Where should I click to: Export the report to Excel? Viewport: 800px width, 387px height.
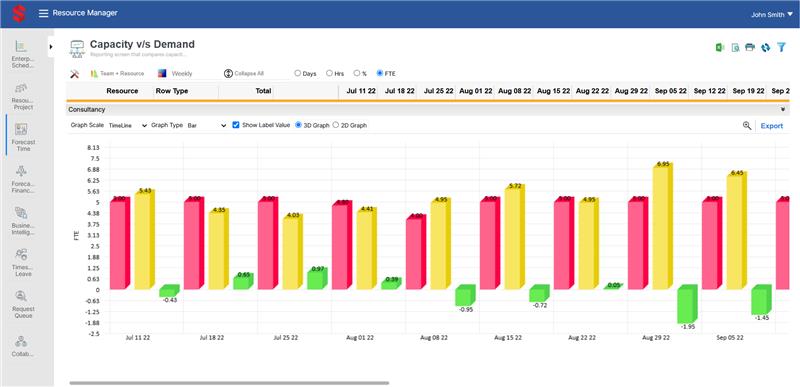(720, 47)
